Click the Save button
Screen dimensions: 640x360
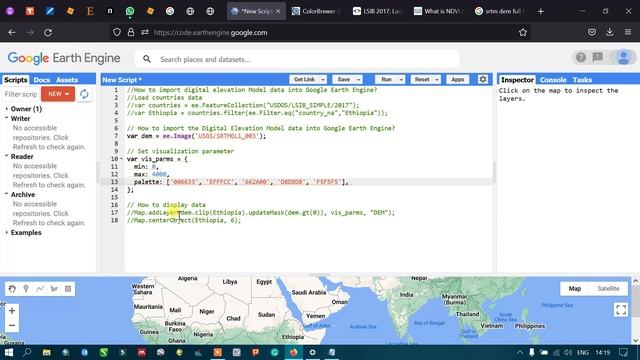pos(344,80)
